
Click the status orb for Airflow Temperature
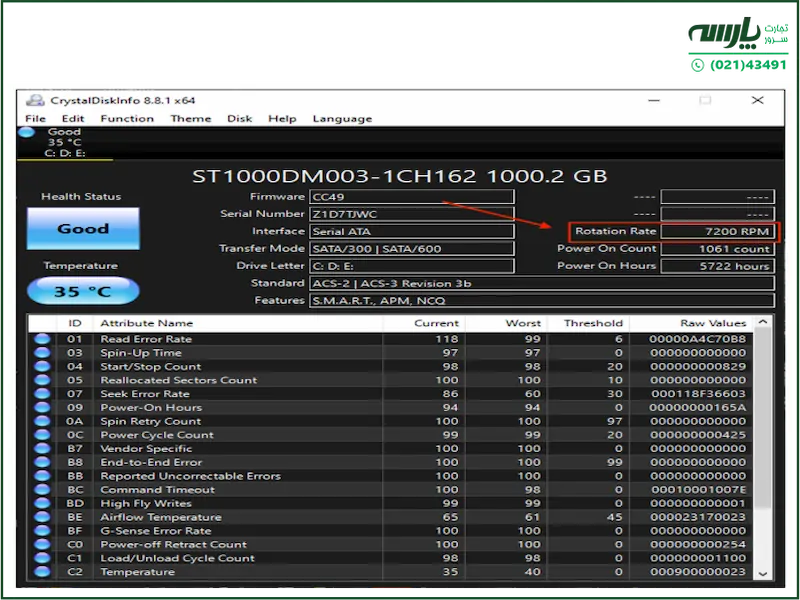click(42, 517)
